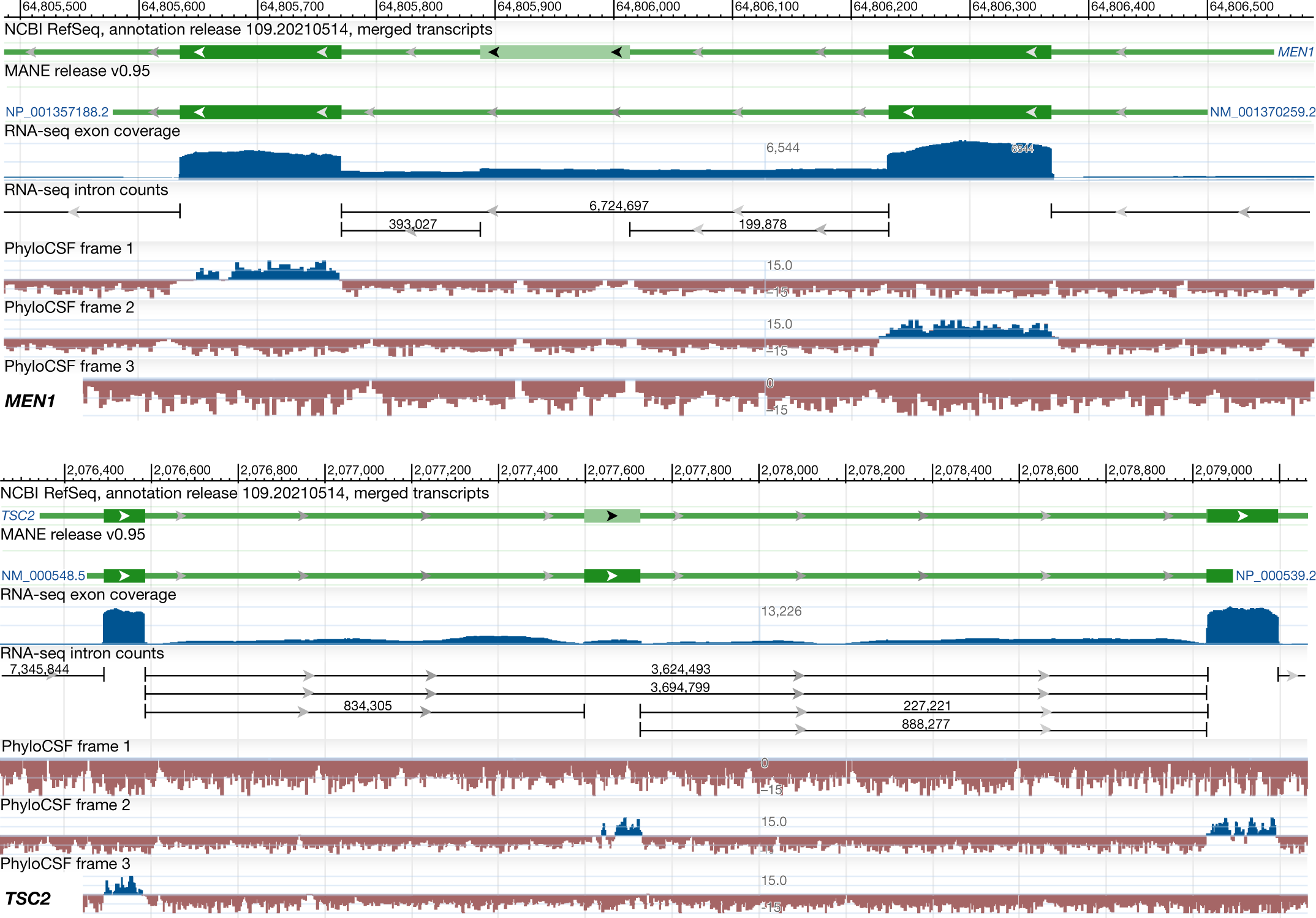Click the TSC2 gene label link
Screen dimensions: 1316x918
tap(18, 516)
